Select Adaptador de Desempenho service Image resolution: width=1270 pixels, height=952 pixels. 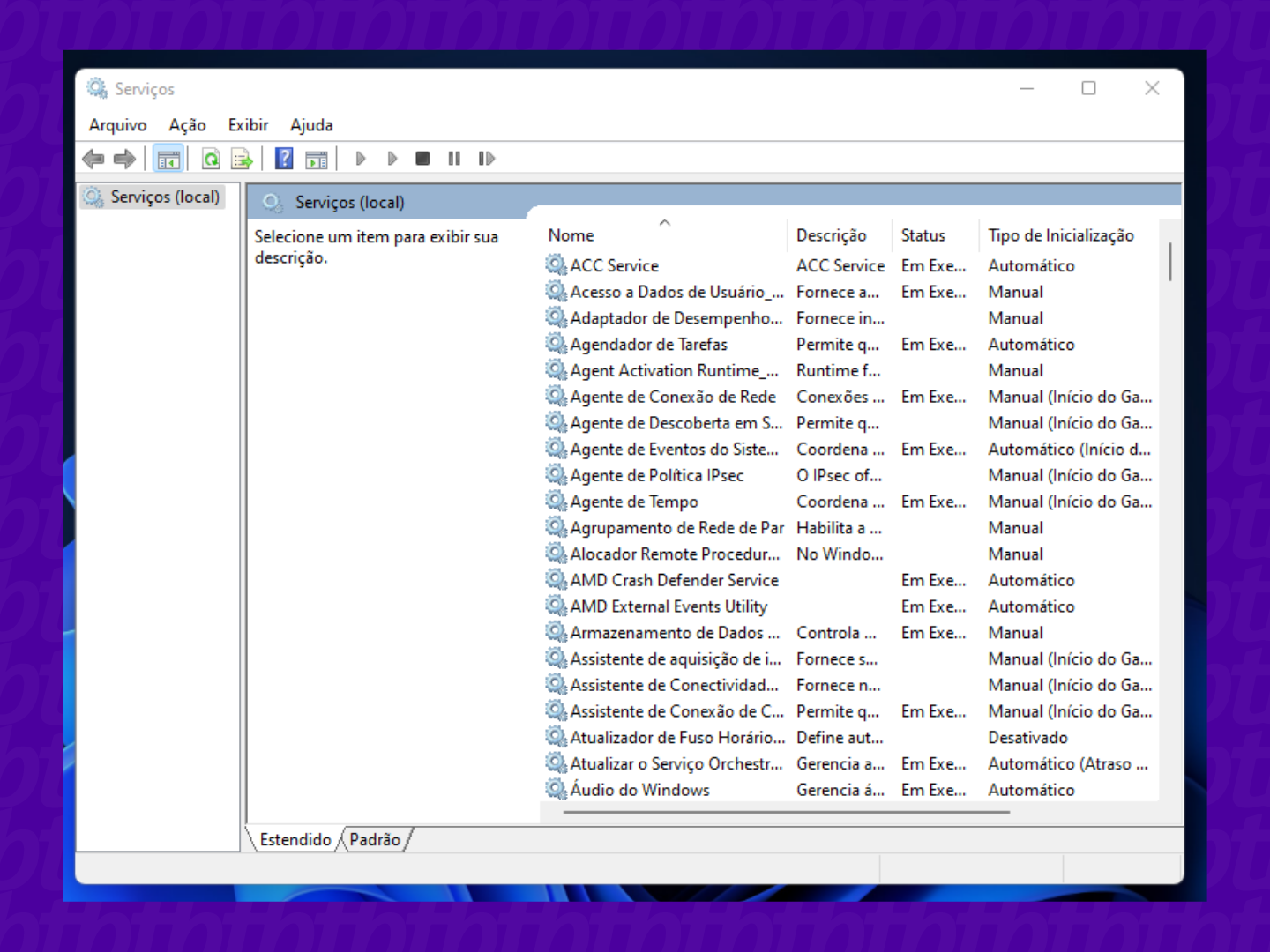tap(676, 318)
